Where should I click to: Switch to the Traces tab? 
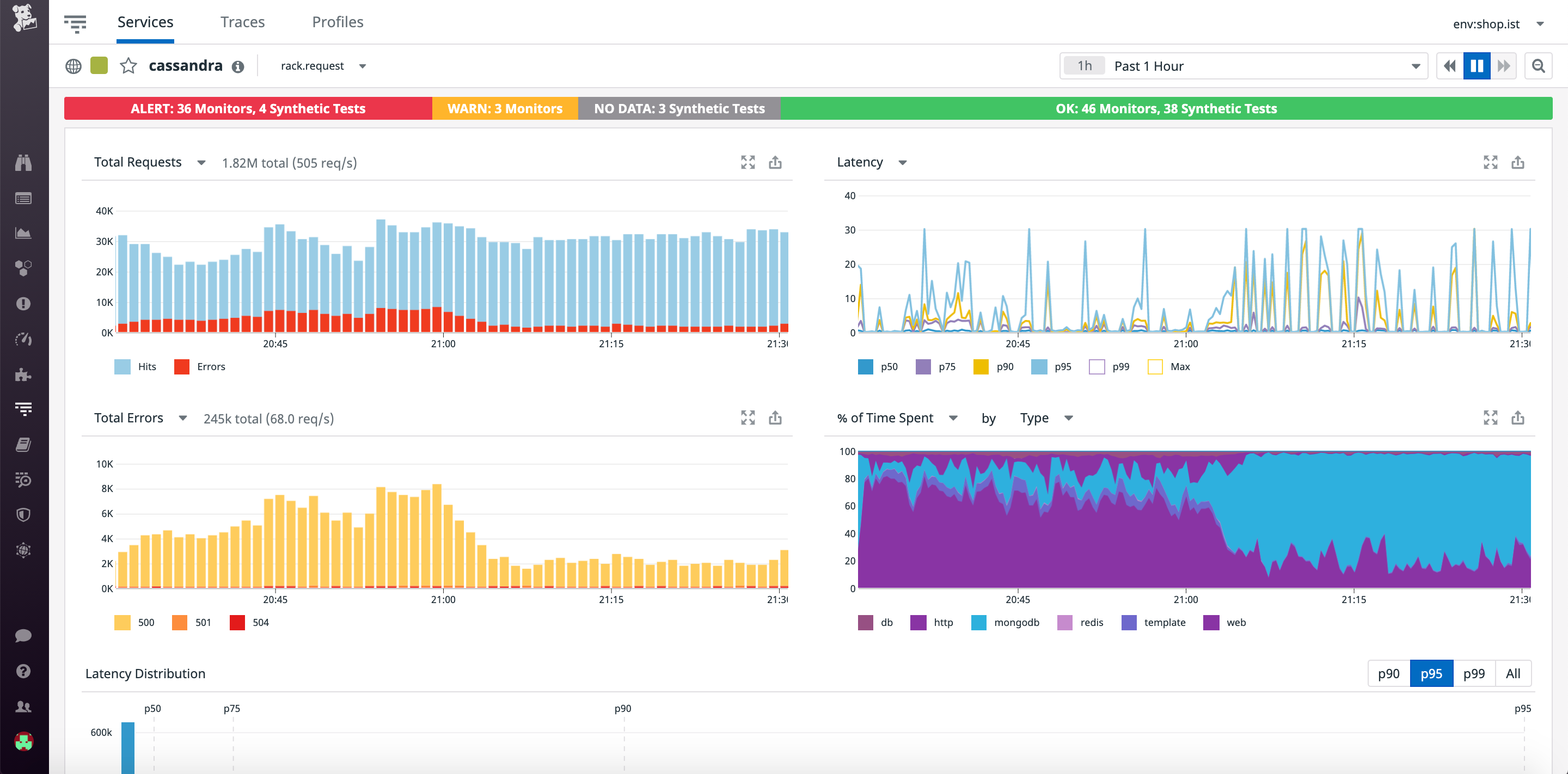pyautogui.click(x=242, y=22)
